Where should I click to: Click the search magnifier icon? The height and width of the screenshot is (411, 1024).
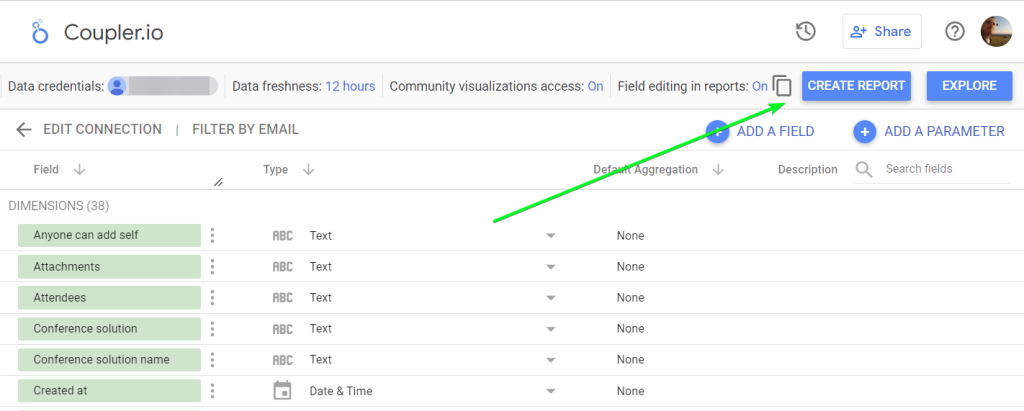click(x=864, y=169)
